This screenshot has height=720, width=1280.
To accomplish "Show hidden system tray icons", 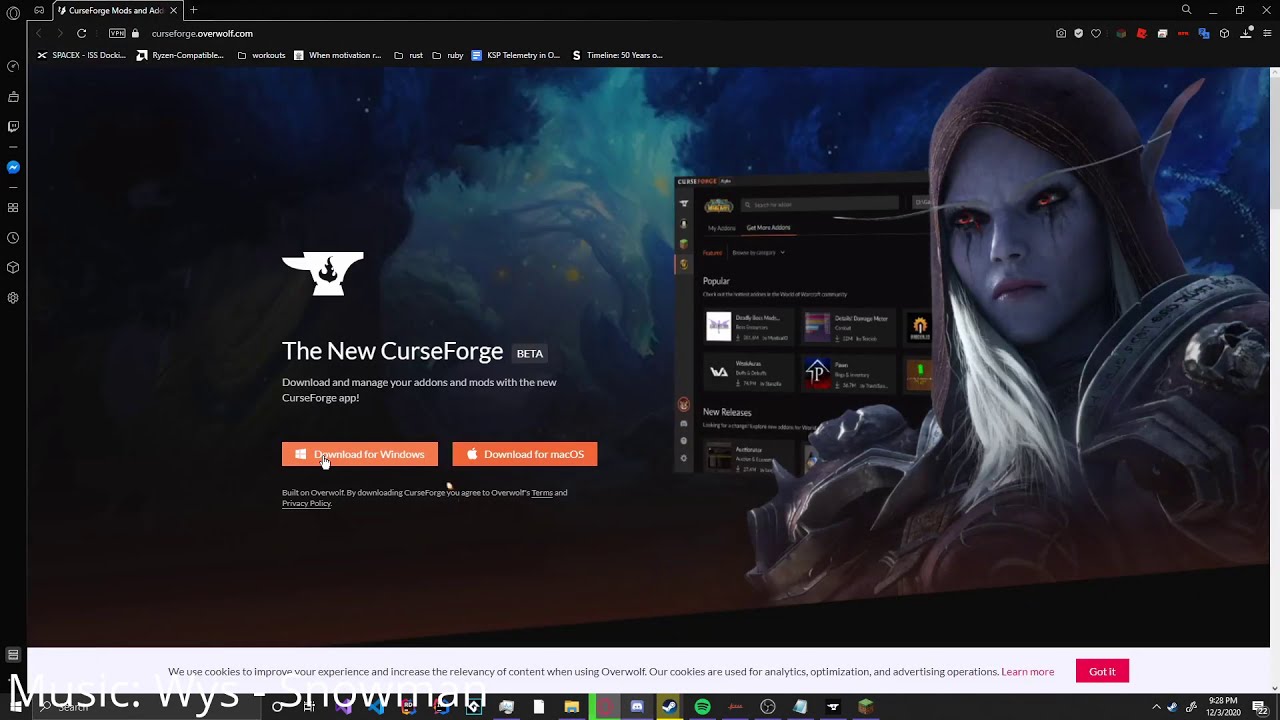I will 1156,707.
